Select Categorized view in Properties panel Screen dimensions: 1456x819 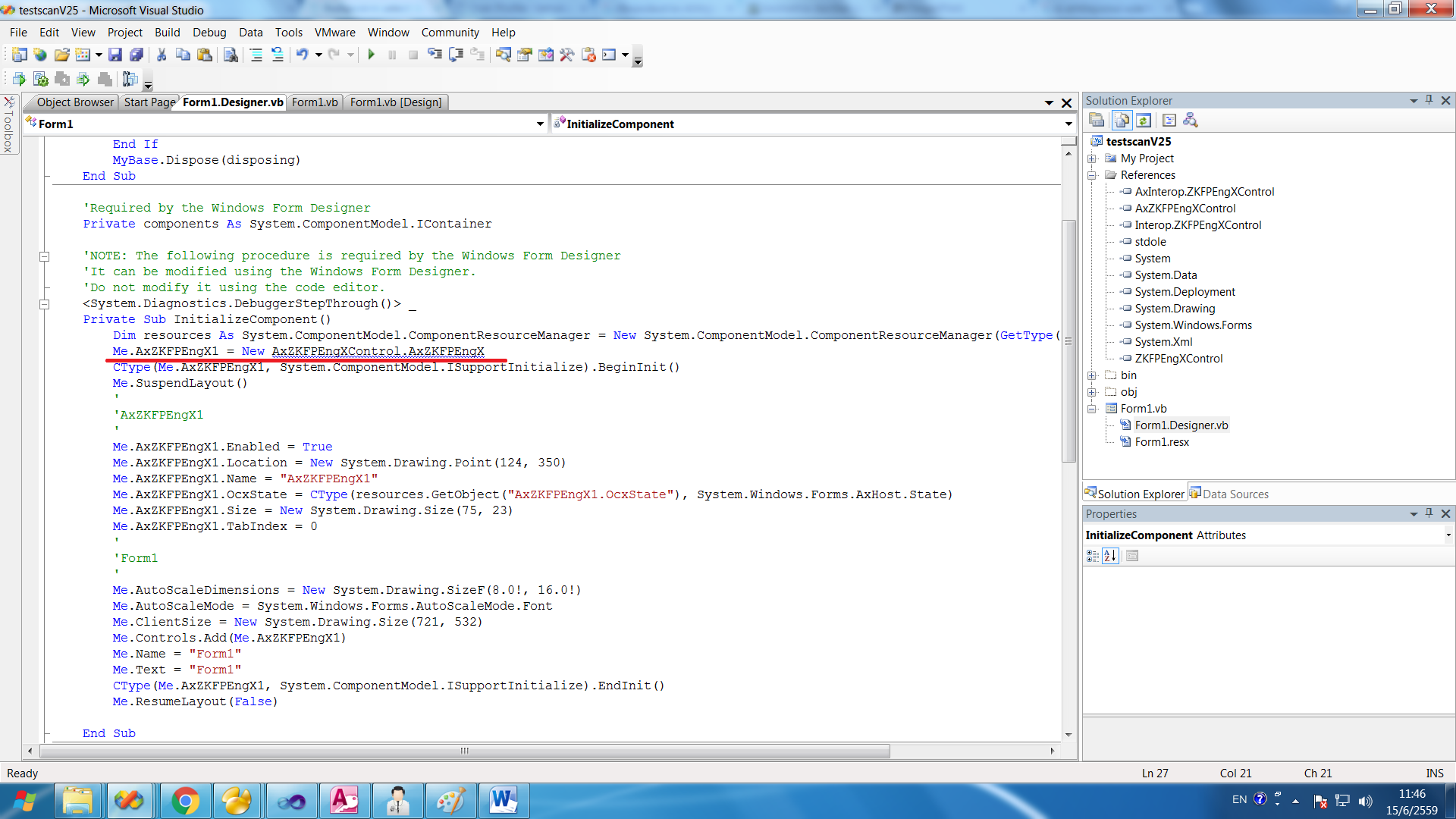coord(1092,555)
